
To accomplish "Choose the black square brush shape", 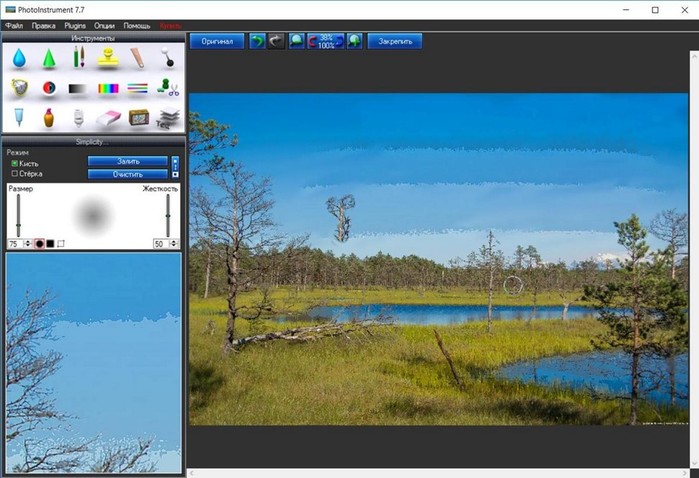I will pyautogui.click(x=50, y=243).
